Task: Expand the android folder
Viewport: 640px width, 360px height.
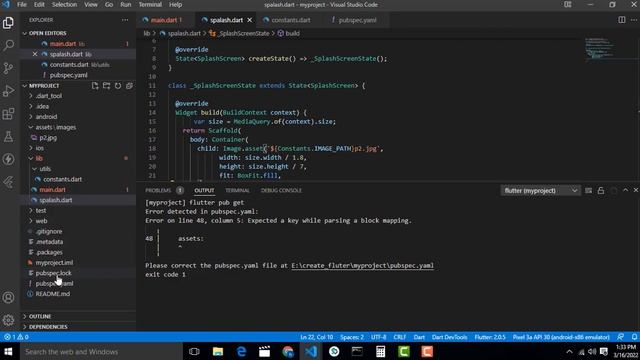Action: [x=46, y=117]
